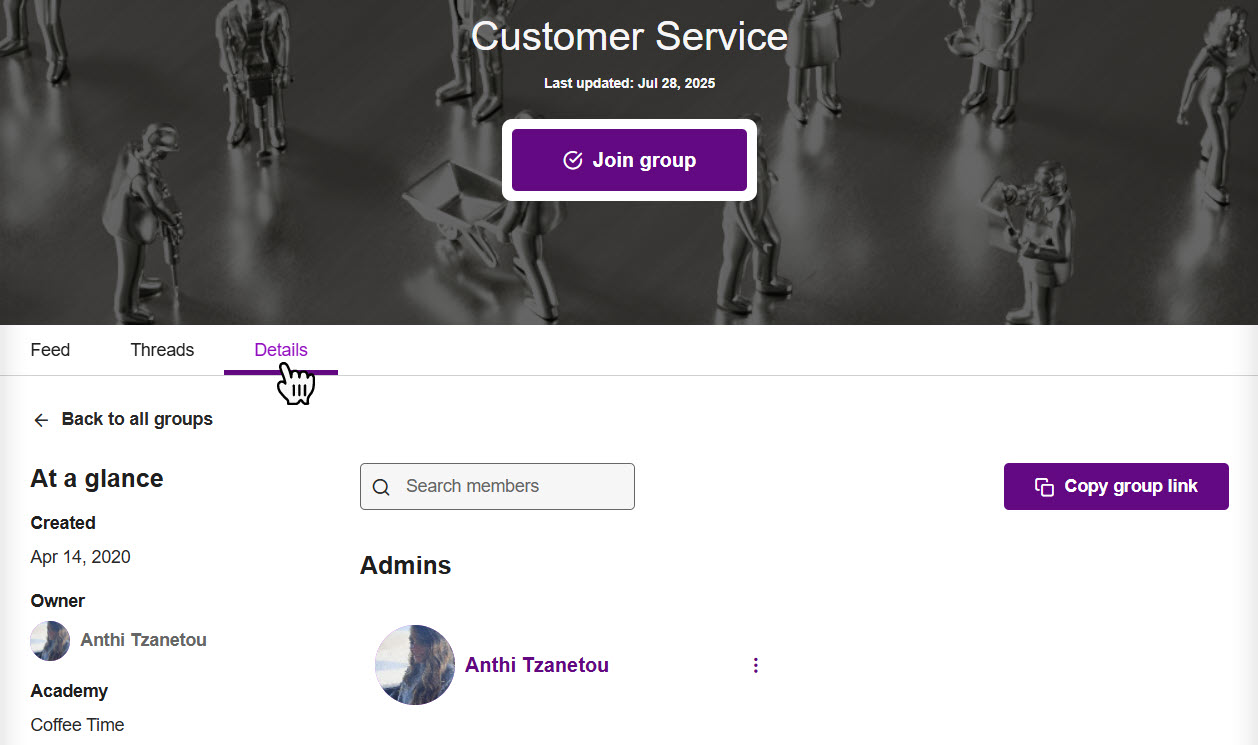This screenshot has width=1258, height=745.
Task: Click the checkmark icon inside Join group button
Action: [572, 159]
